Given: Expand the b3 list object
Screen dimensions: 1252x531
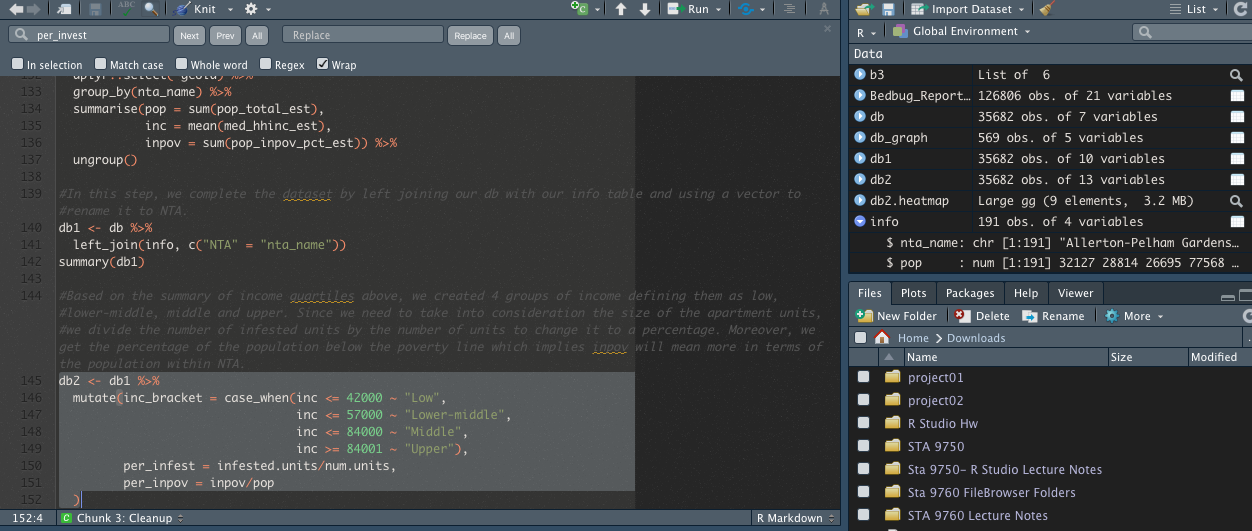Looking at the screenshot, I should tap(859, 75).
